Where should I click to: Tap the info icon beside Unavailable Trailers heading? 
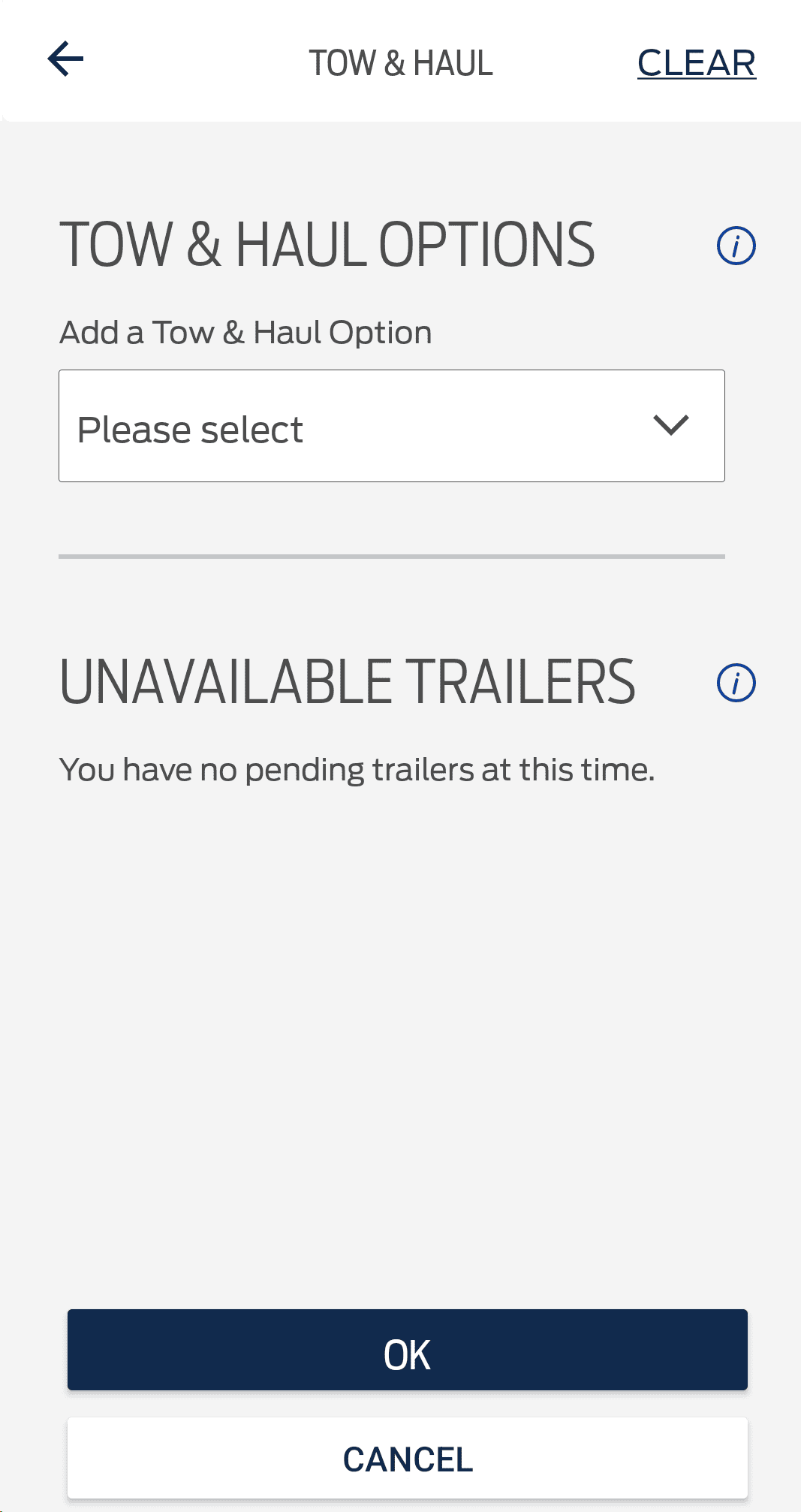(x=736, y=683)
